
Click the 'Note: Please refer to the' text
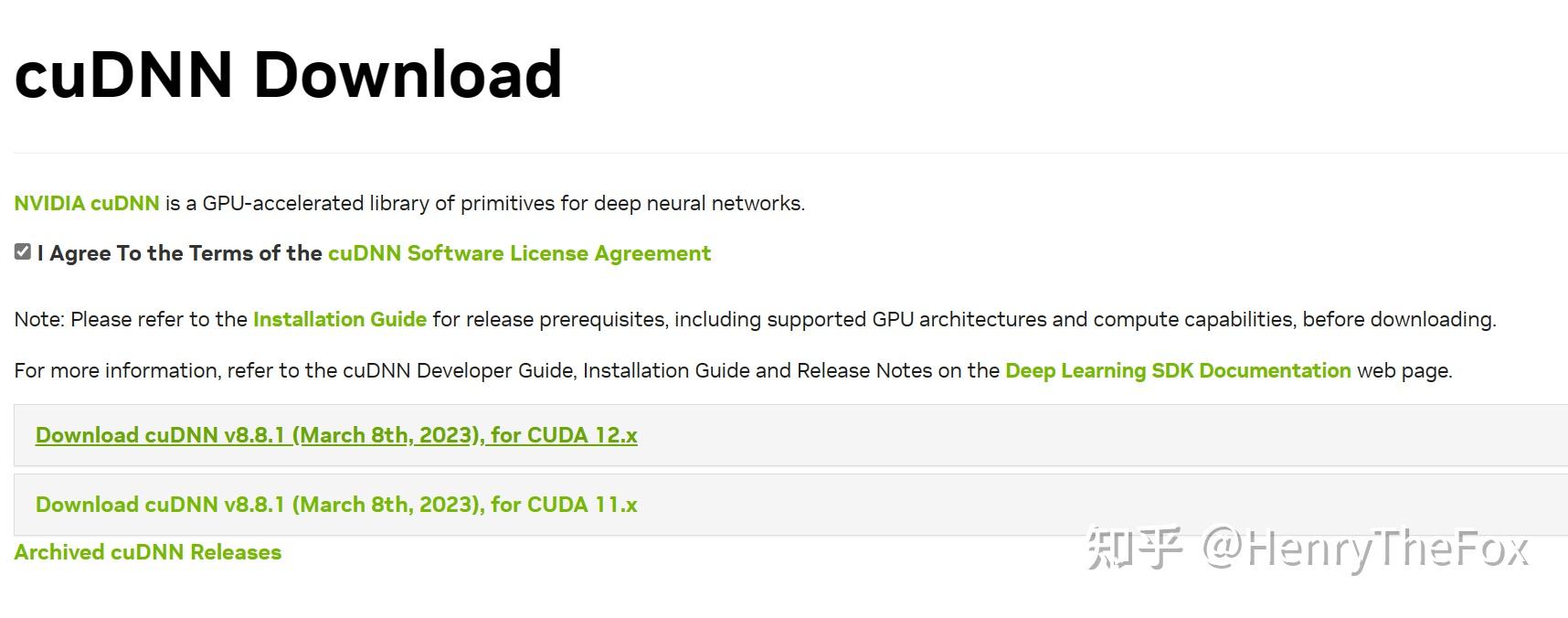(131, 319)
